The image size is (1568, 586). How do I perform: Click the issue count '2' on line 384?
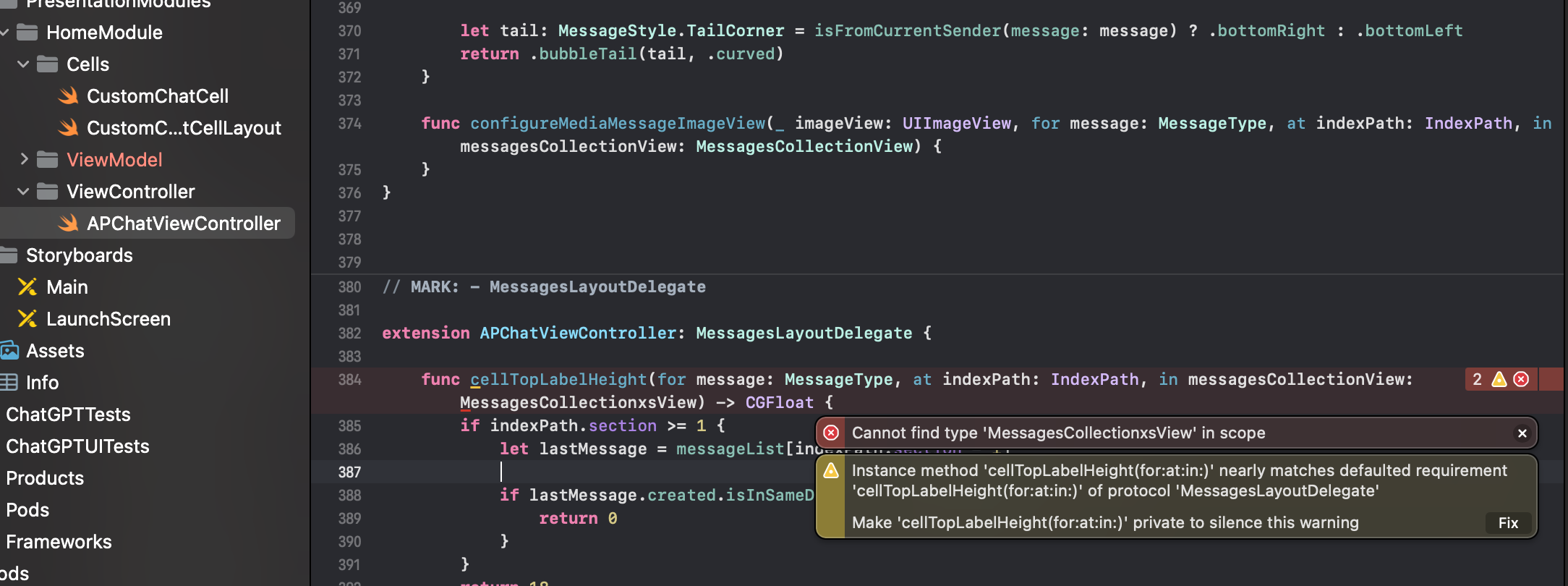[1477, 380]
